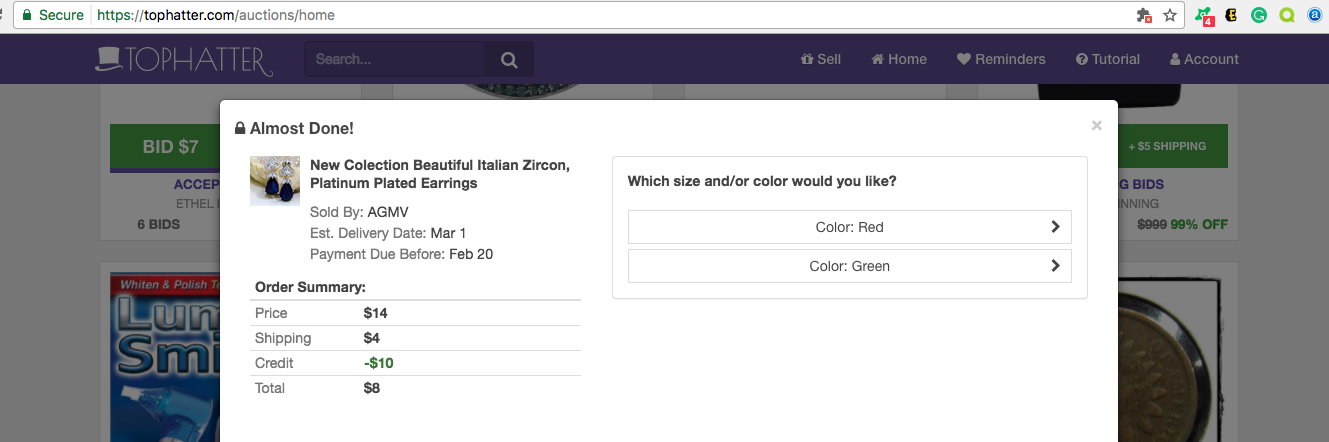Open Reminders in the top navigation
Viewport: 1329px width, 442px height.
1001,59
